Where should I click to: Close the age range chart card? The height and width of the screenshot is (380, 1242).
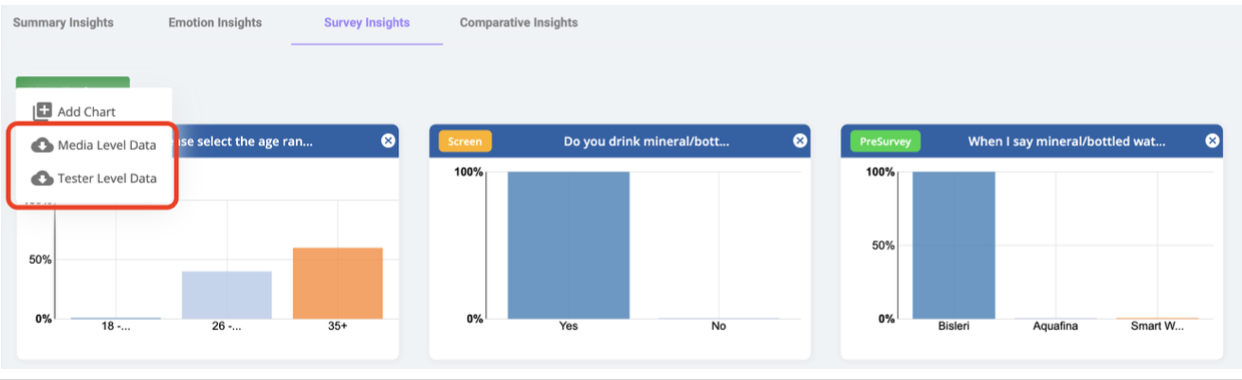tap(388, 141)
